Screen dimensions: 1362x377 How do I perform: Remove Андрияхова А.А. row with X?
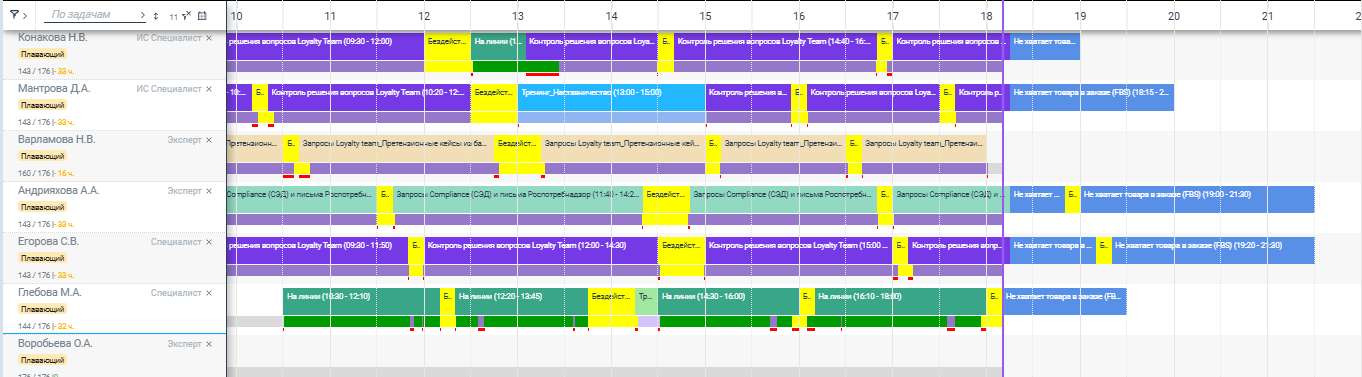(x=209, y=190)
